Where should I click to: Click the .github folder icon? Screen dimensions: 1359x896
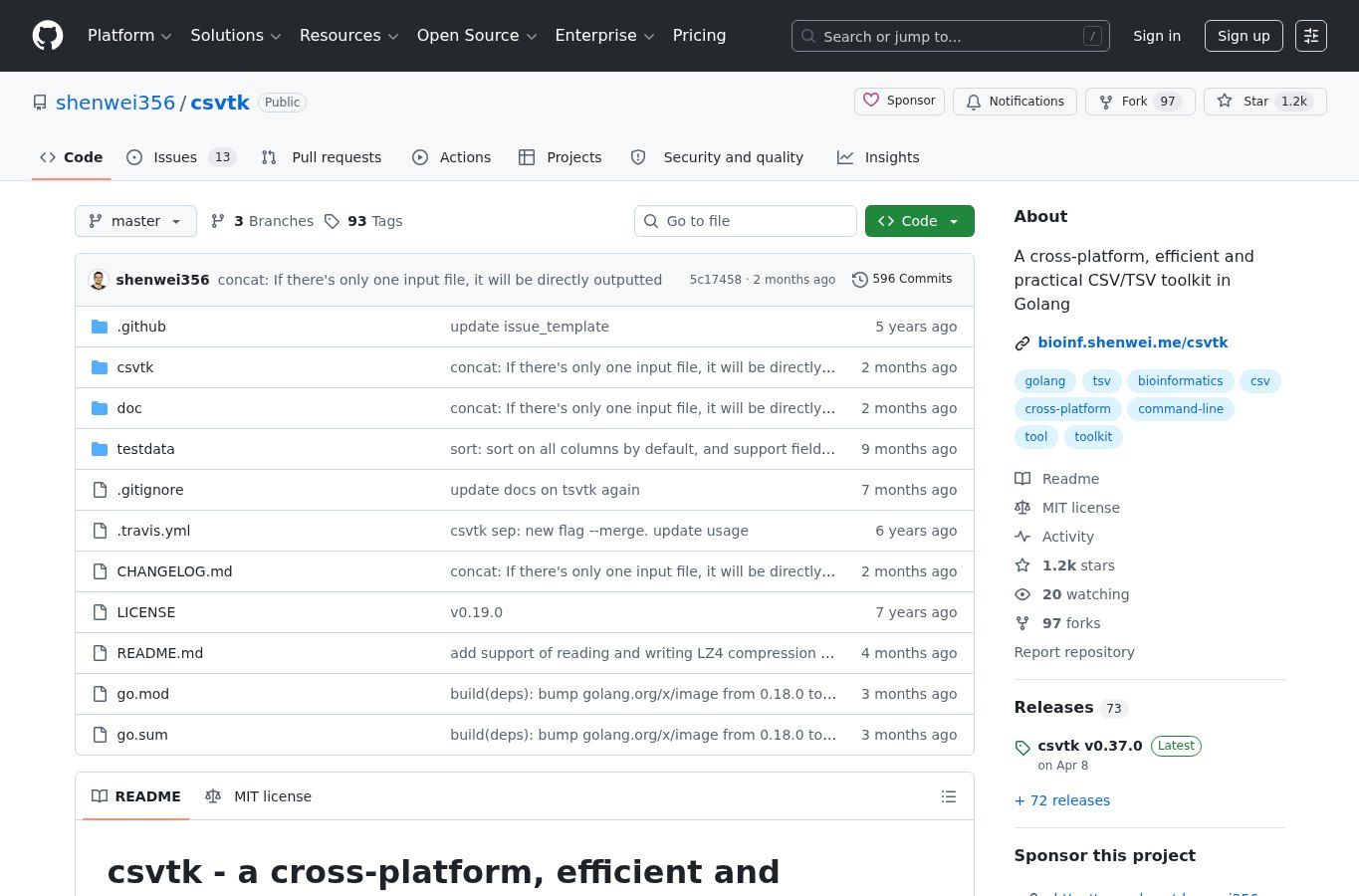pyautogui.click(x=100, y=327)
